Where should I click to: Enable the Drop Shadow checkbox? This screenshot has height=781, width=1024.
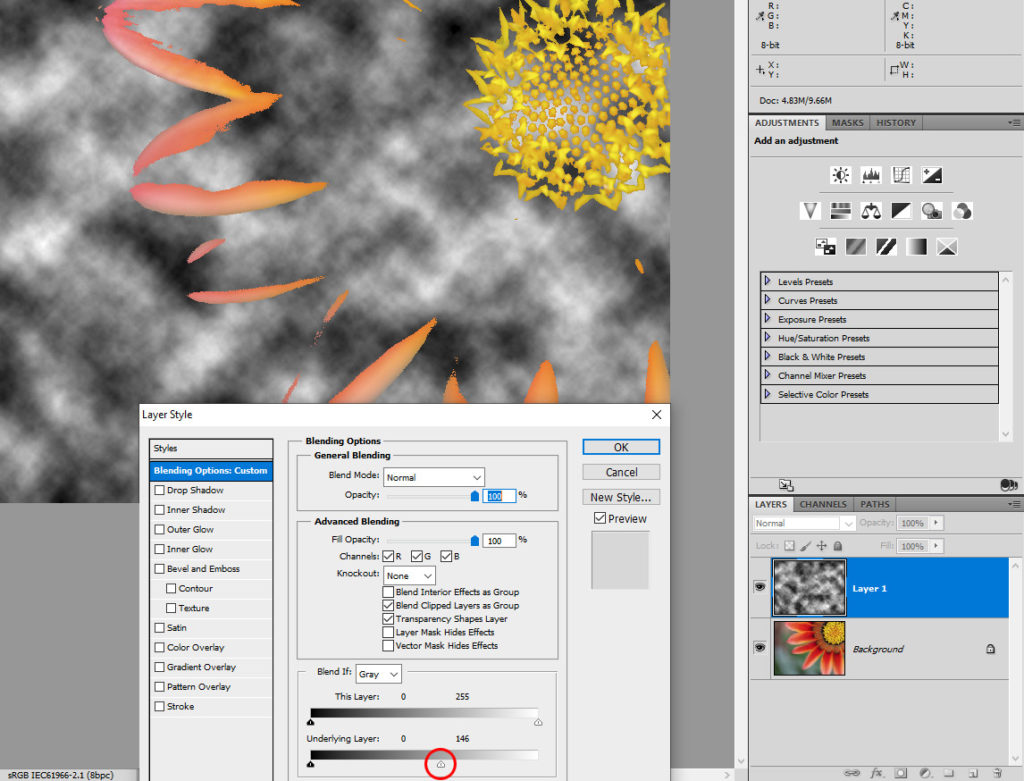[159, 490]
